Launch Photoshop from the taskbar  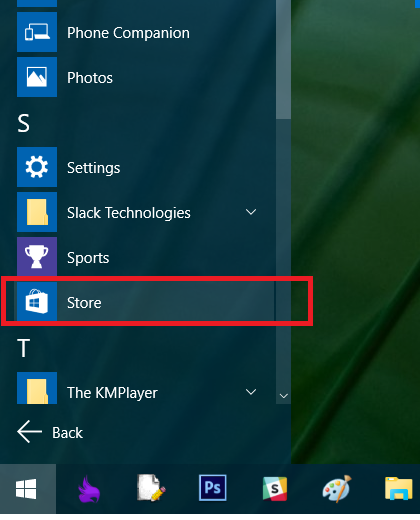coord(213,488)
